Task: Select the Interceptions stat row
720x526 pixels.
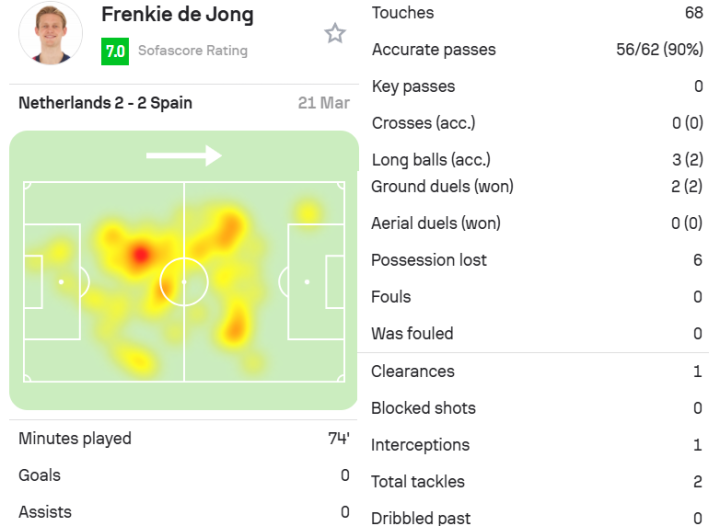Action: click(537, 445)
